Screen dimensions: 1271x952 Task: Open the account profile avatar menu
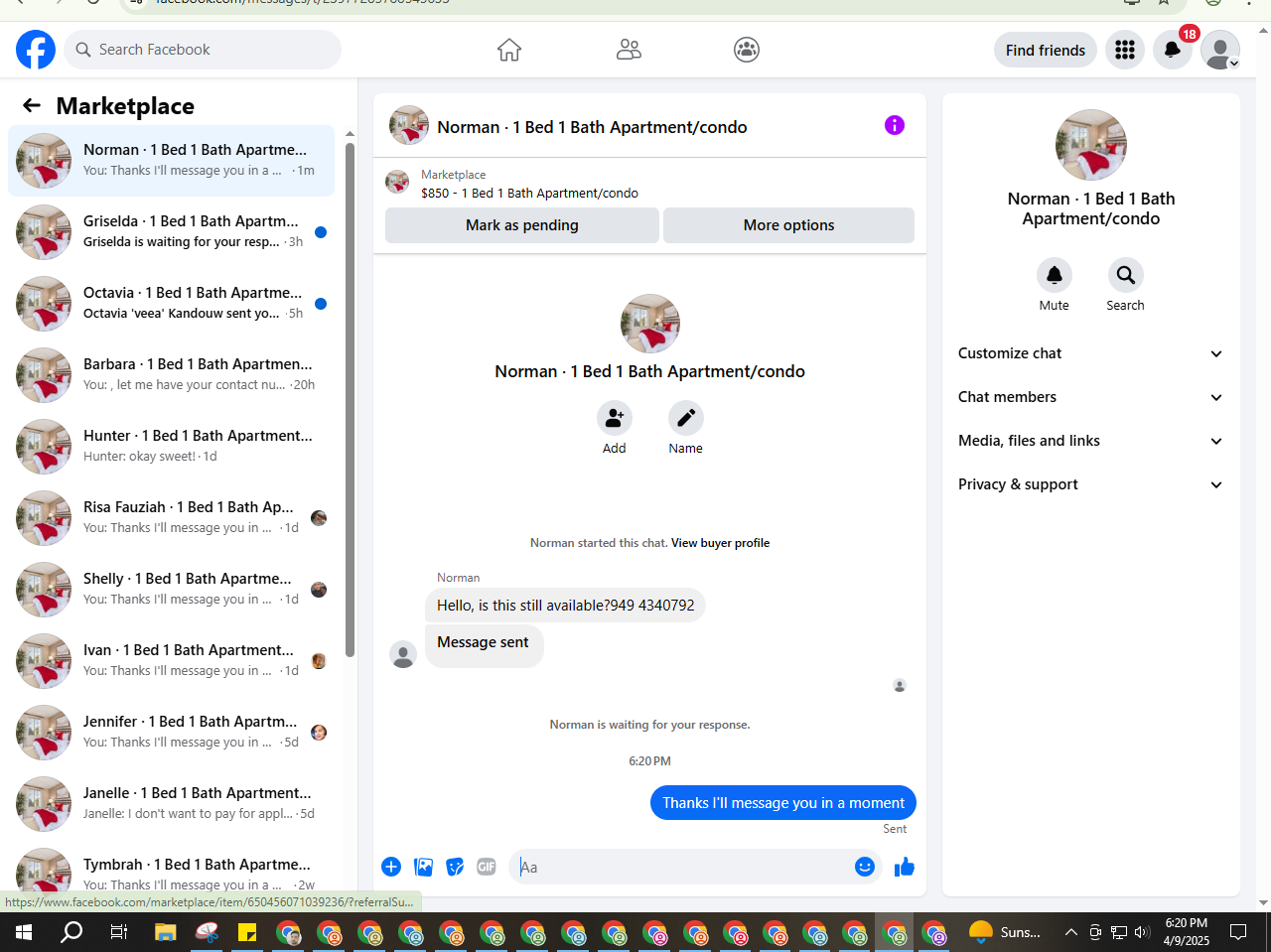[1220, 50]
